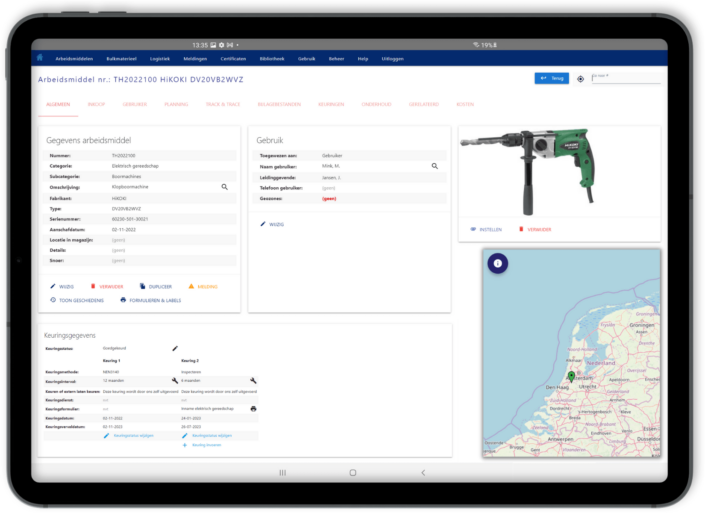
Task: Click serial number 60230-501-30021
Action: pos(130,219)
